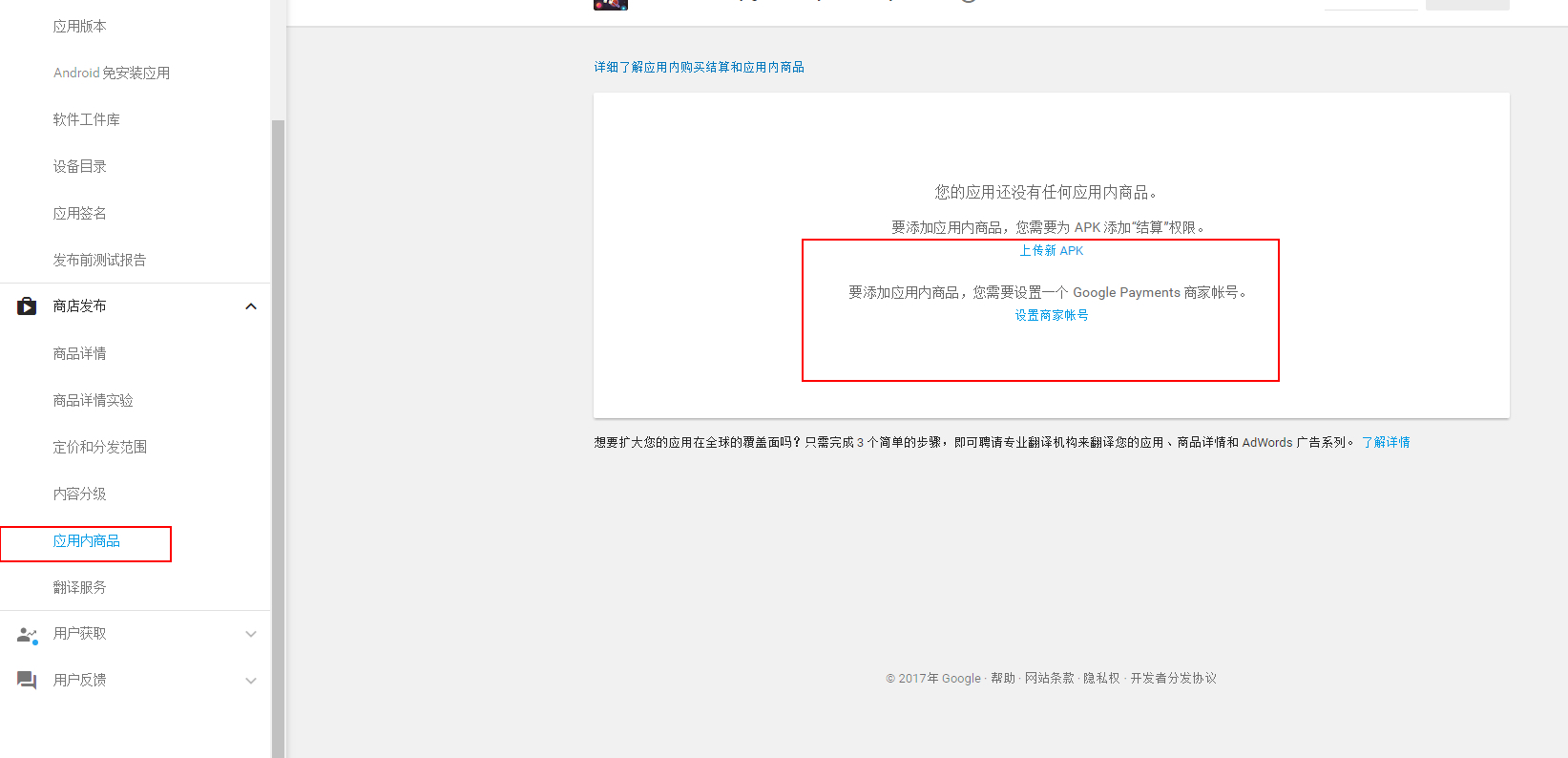The width and height of the screenshot is (1568, 758).
Task: Select 商品详情 menu item
Action: pyautogui.click(x=80, y=353)
